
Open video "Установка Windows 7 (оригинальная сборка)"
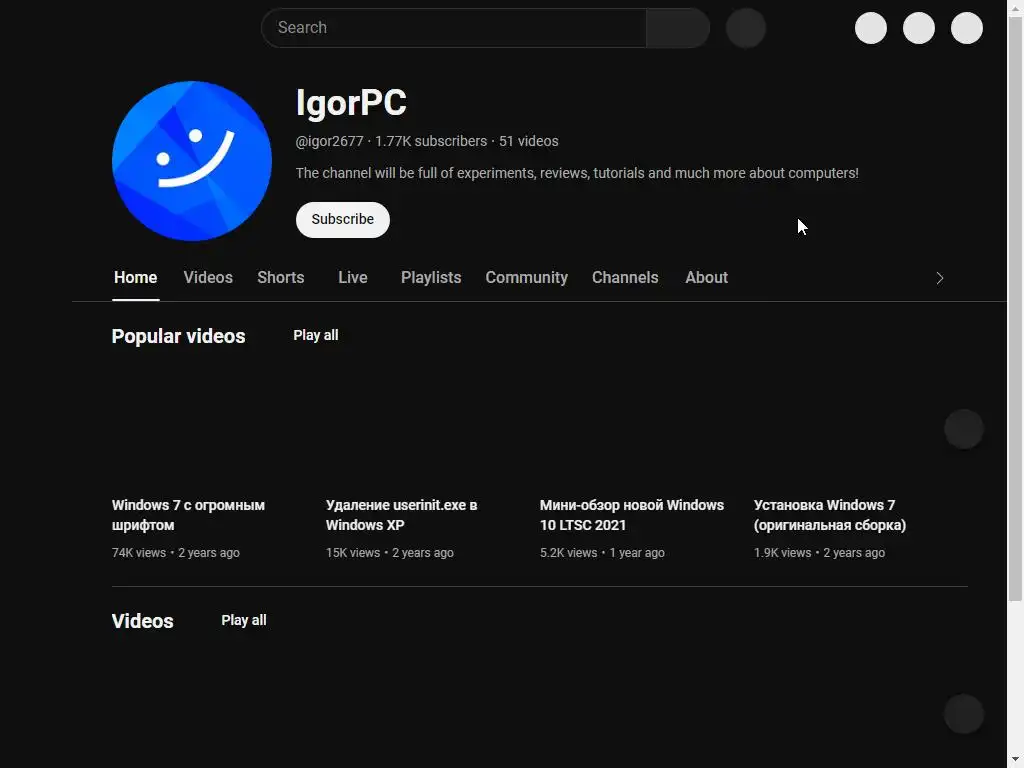point(829,515)
